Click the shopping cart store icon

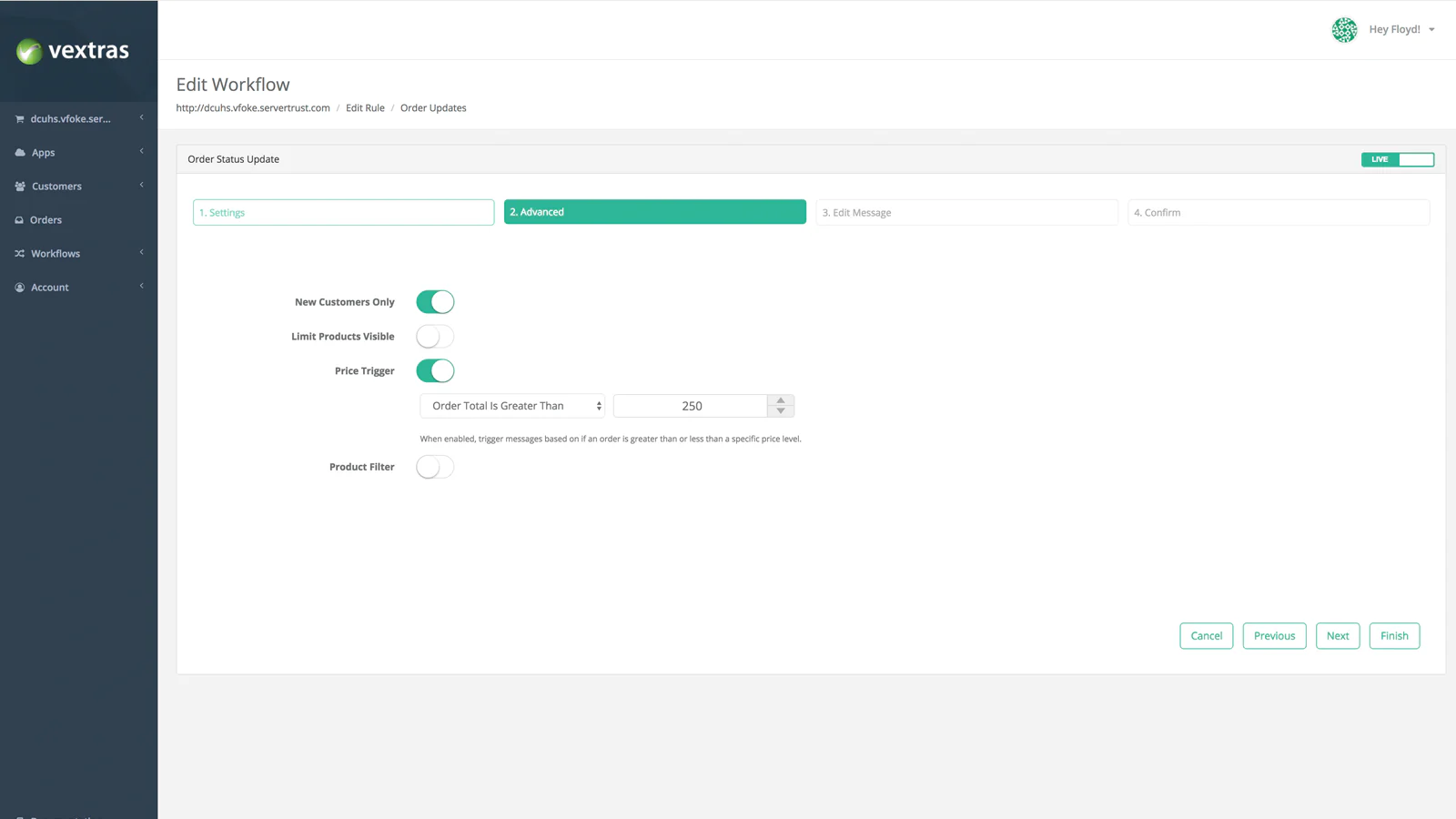(19, 119)
